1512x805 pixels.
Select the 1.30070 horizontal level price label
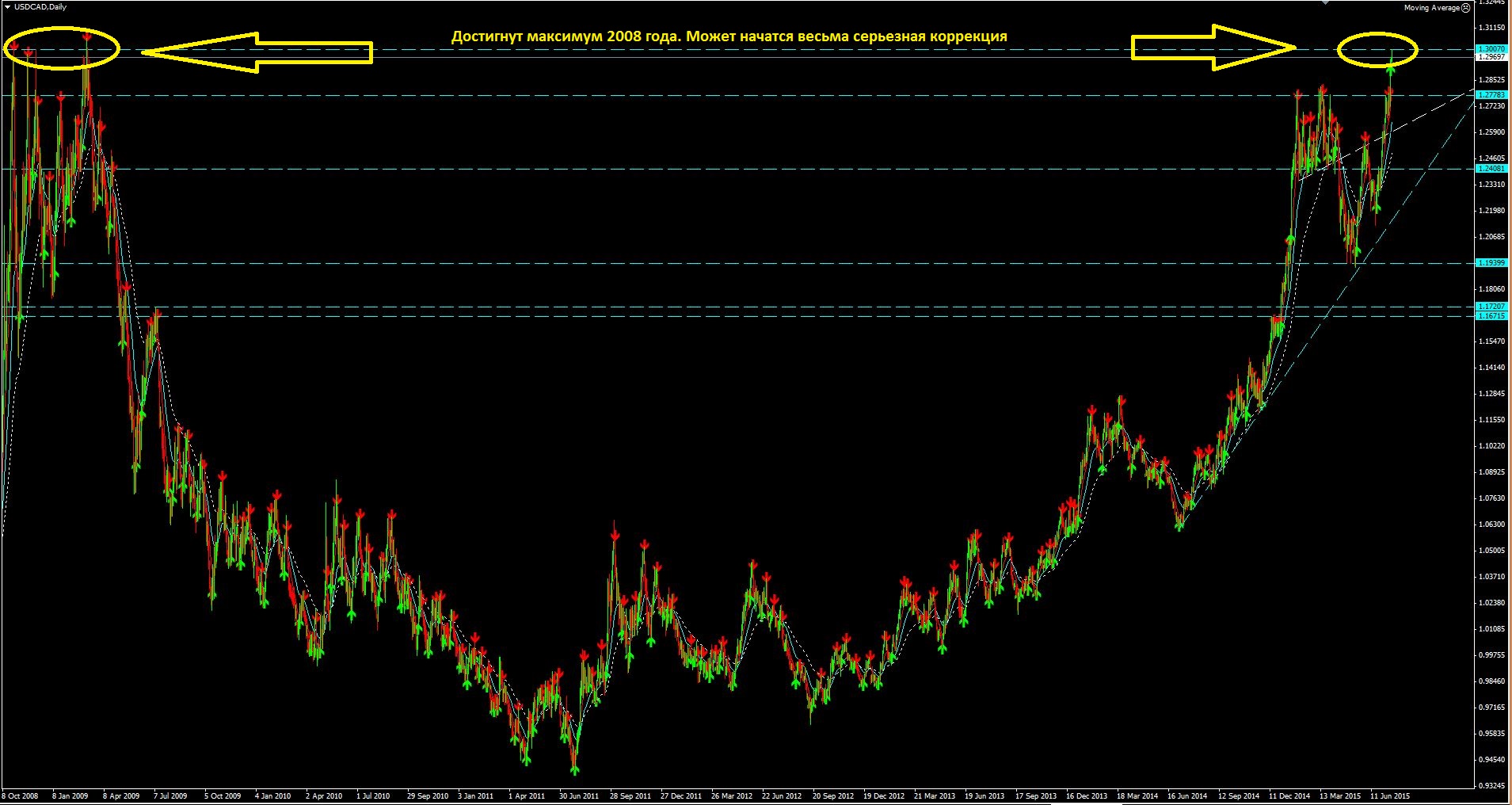pyautogui.click(x=1491, y=49)
